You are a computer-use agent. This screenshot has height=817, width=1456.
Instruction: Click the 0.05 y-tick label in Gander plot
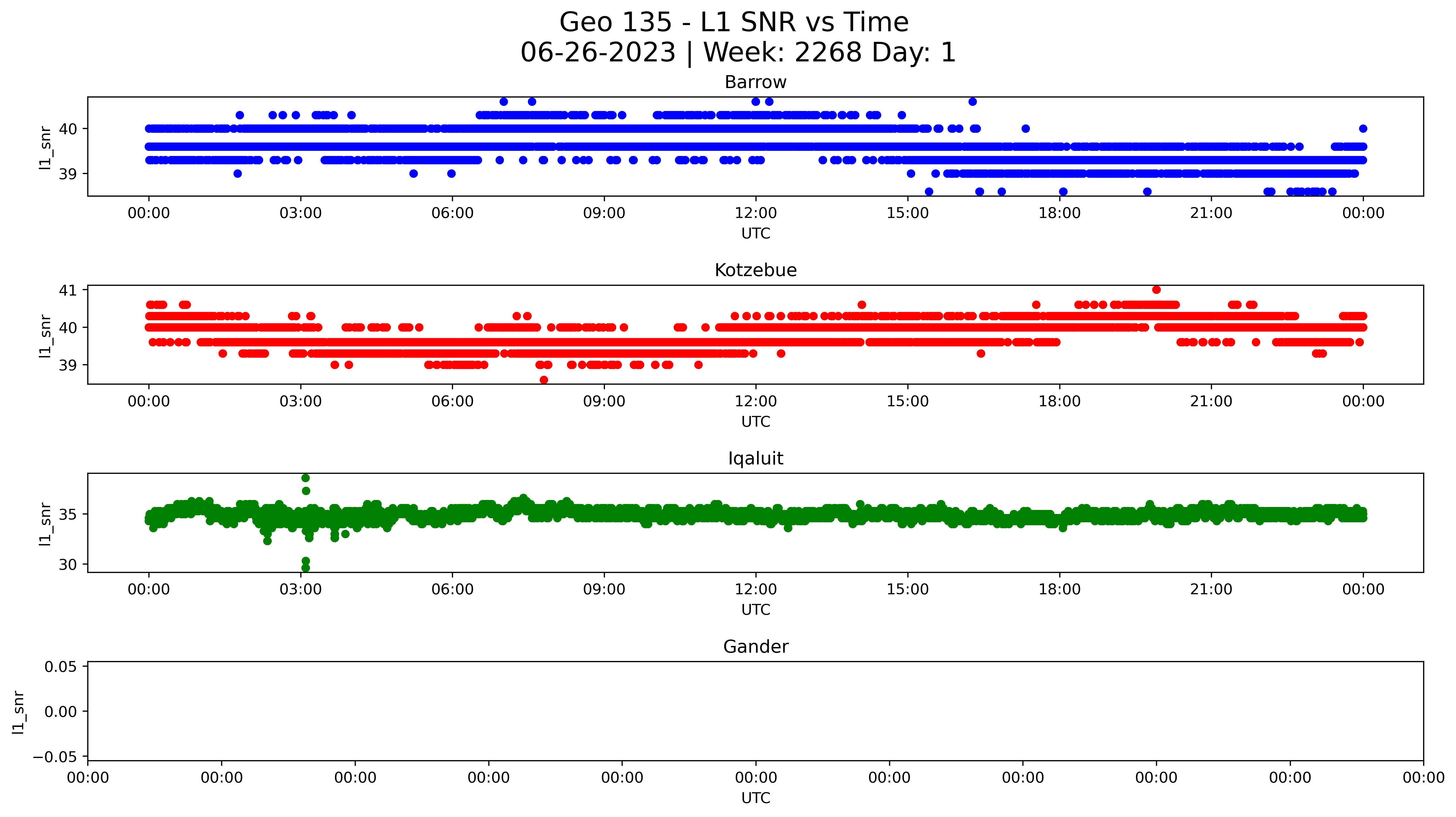pos(61,667)
